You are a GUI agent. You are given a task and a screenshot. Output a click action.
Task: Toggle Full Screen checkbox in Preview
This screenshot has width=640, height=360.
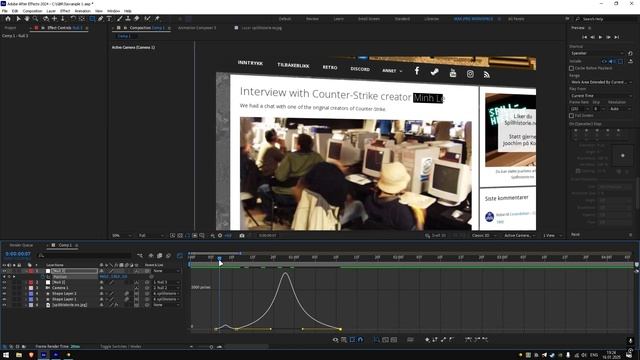tap(571, 116)
